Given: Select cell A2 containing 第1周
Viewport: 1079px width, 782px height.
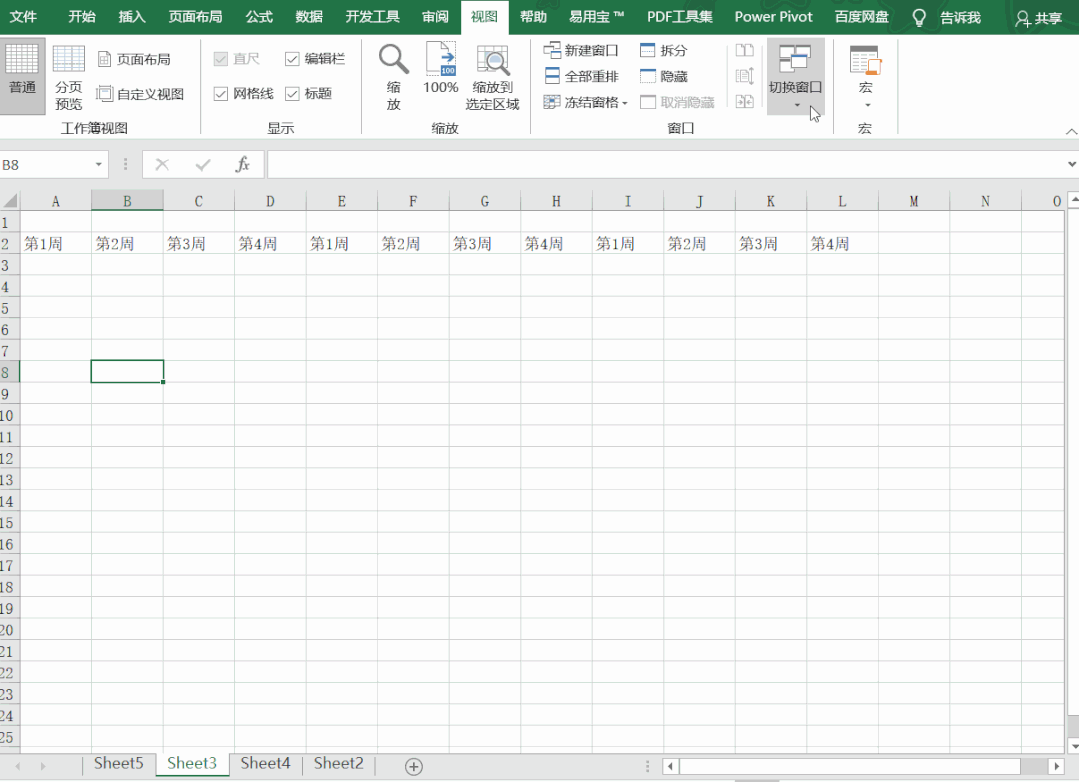Looking at the screenshot, I should 56,244.
